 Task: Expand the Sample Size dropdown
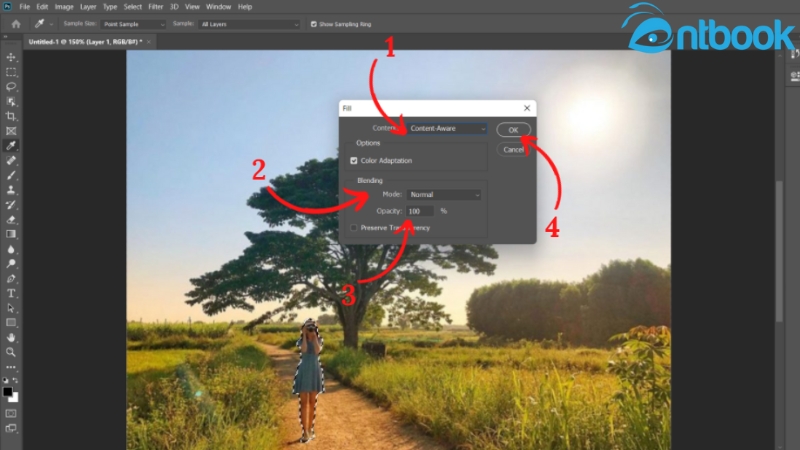coord(132,23)
